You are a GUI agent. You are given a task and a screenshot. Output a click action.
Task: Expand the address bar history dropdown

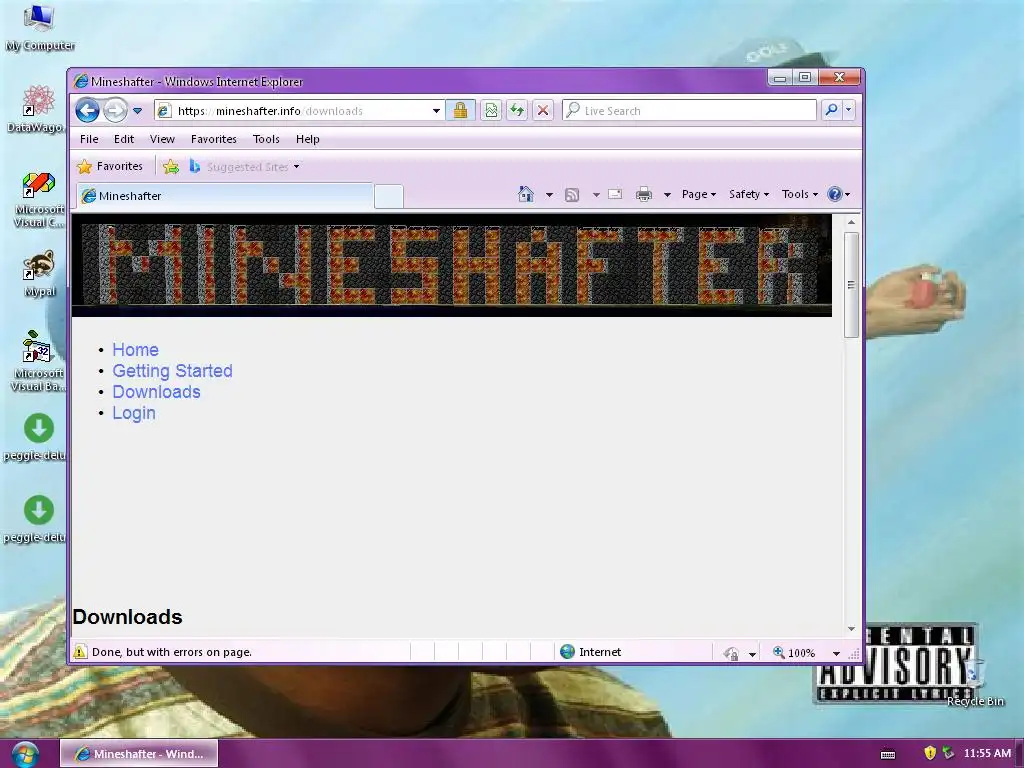436,111
